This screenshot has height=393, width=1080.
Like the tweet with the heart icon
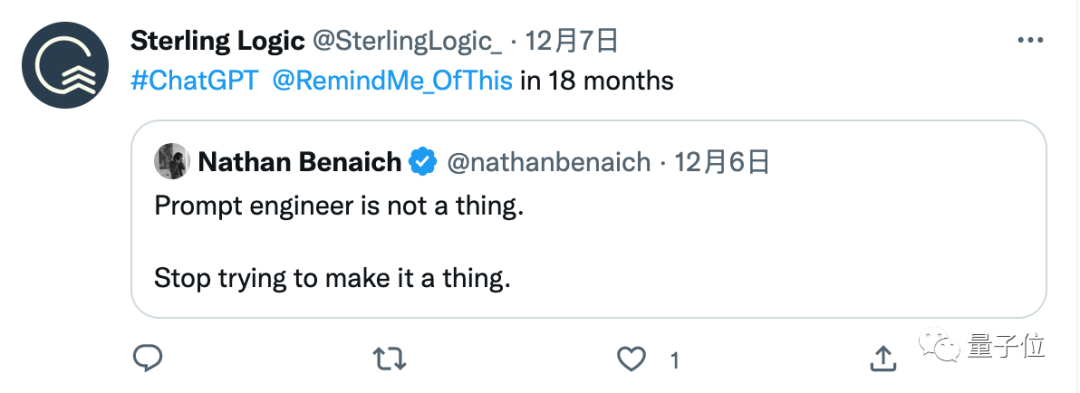(632, 359)
